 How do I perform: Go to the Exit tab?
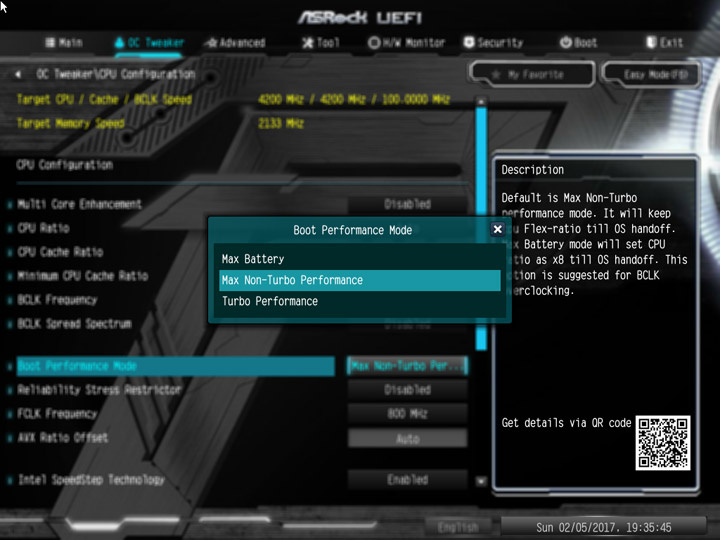[664, 43]
